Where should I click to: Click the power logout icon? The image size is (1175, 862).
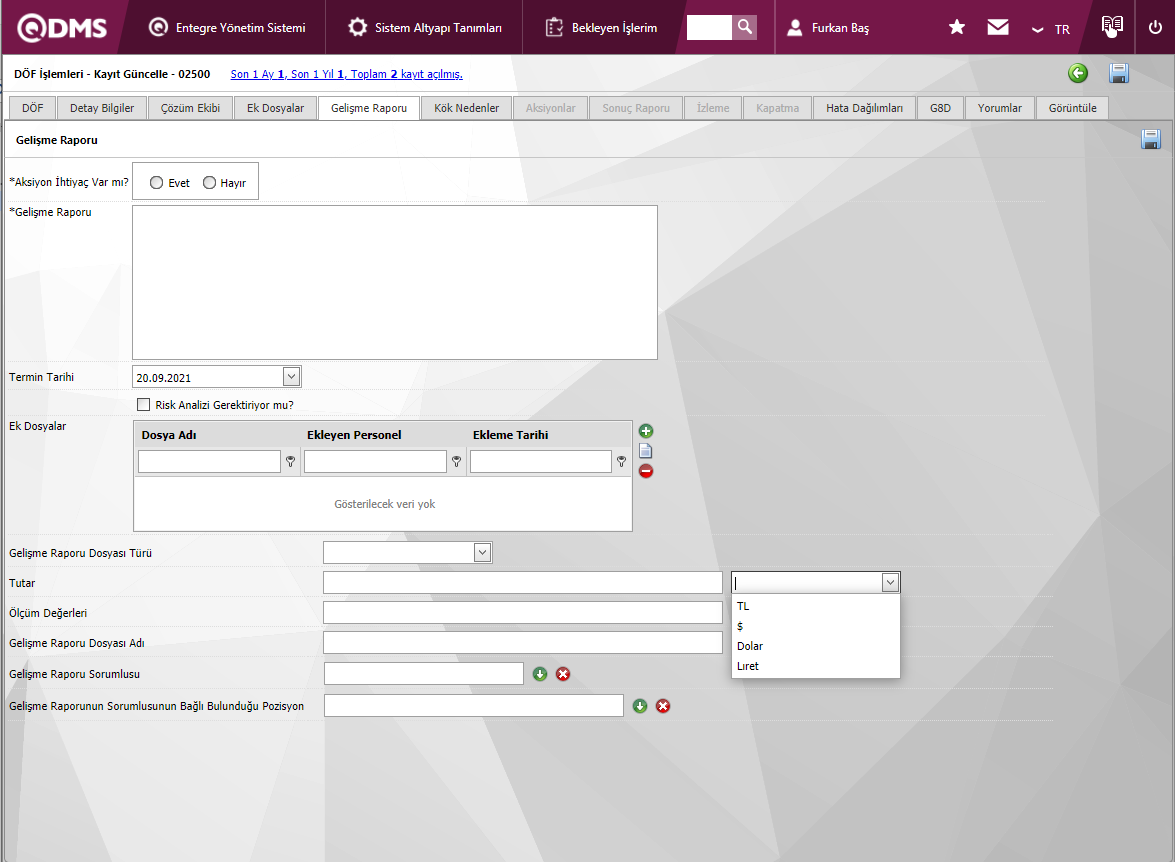click(1155, 27)
